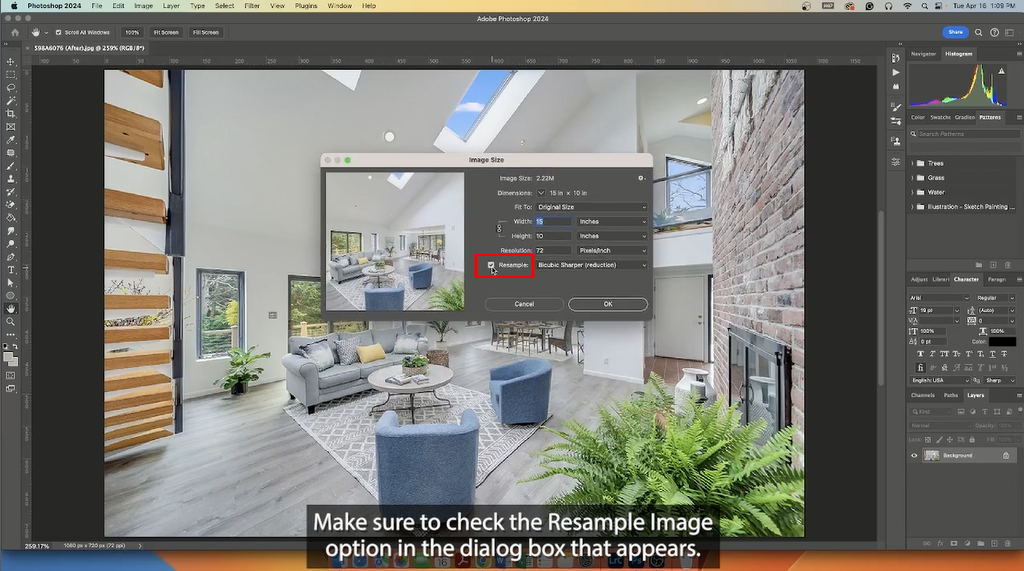Select the Zoom tool in toolbar

tap(10, 321)
